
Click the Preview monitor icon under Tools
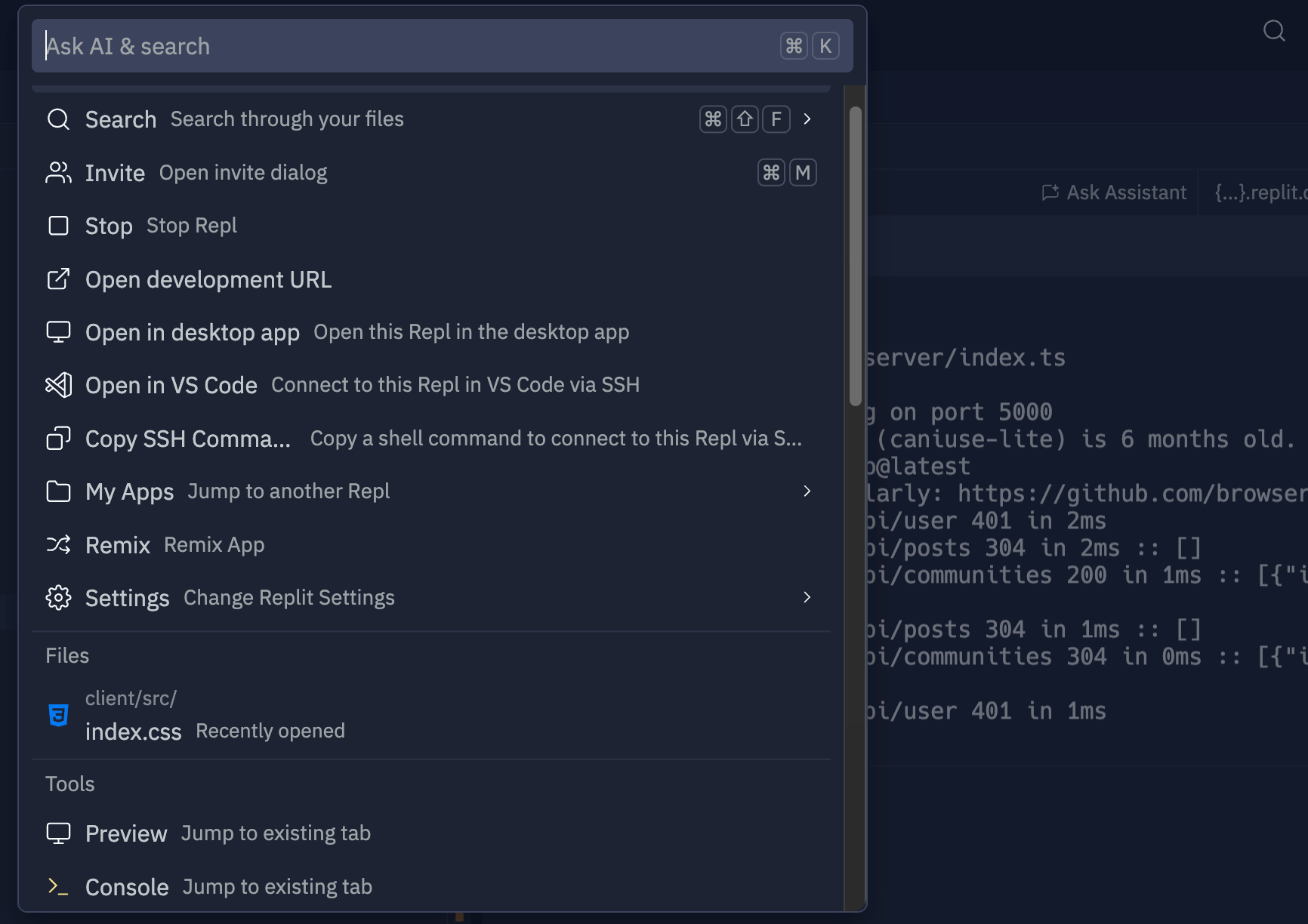pos(58,833)
